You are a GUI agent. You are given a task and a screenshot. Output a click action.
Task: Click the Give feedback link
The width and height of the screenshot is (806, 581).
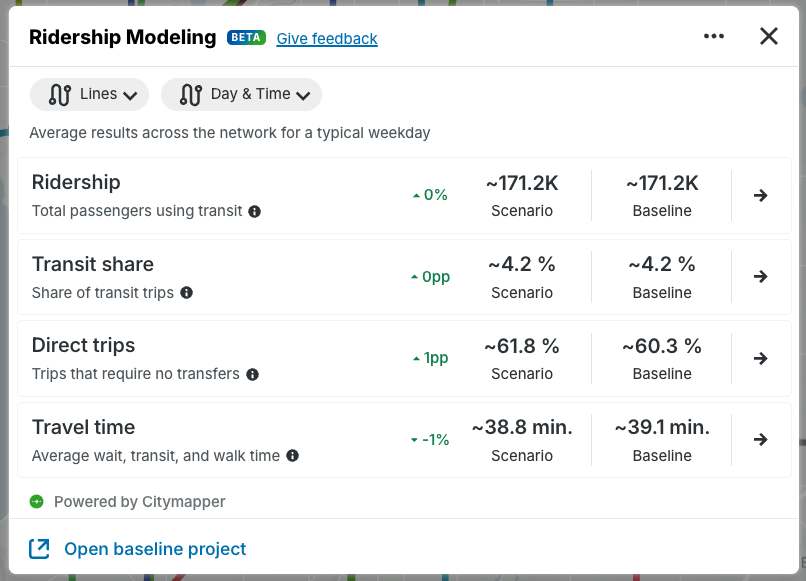pos(327,39)
